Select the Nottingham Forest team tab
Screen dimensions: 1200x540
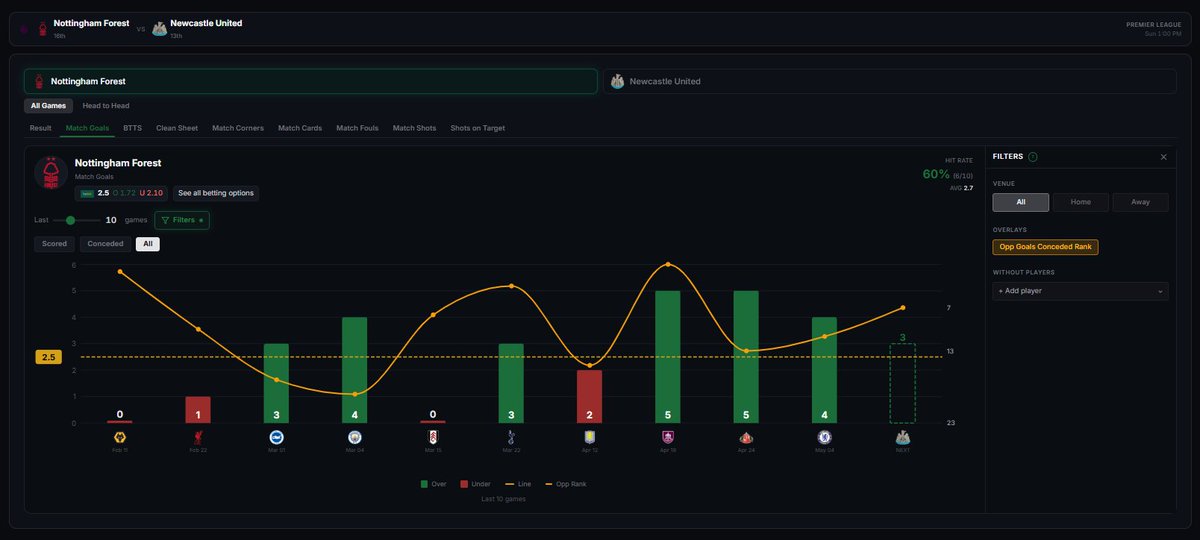(x=311, y=81)
